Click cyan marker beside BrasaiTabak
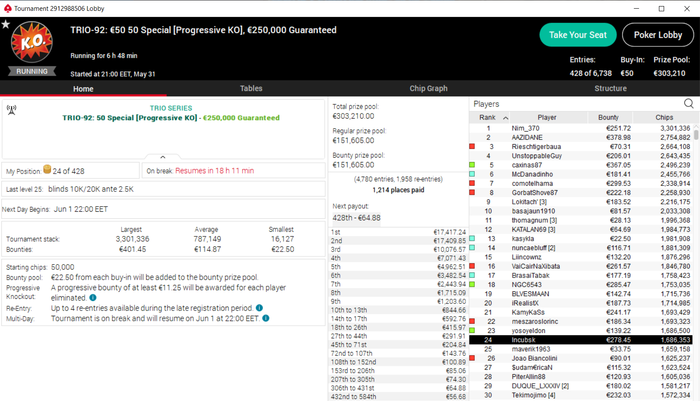This screenshot has height=401, width=700. pos(472,275)
